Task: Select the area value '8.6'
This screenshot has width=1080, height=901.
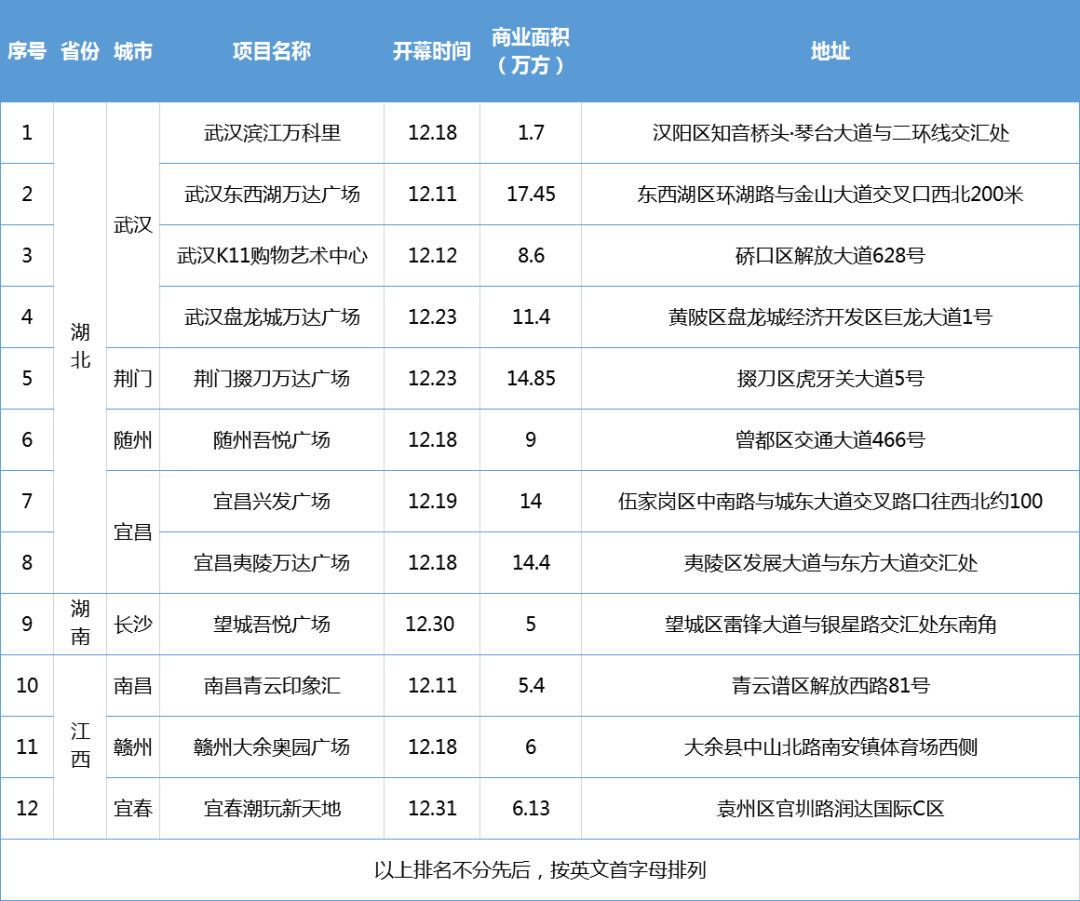Action: tap(531, 256)
